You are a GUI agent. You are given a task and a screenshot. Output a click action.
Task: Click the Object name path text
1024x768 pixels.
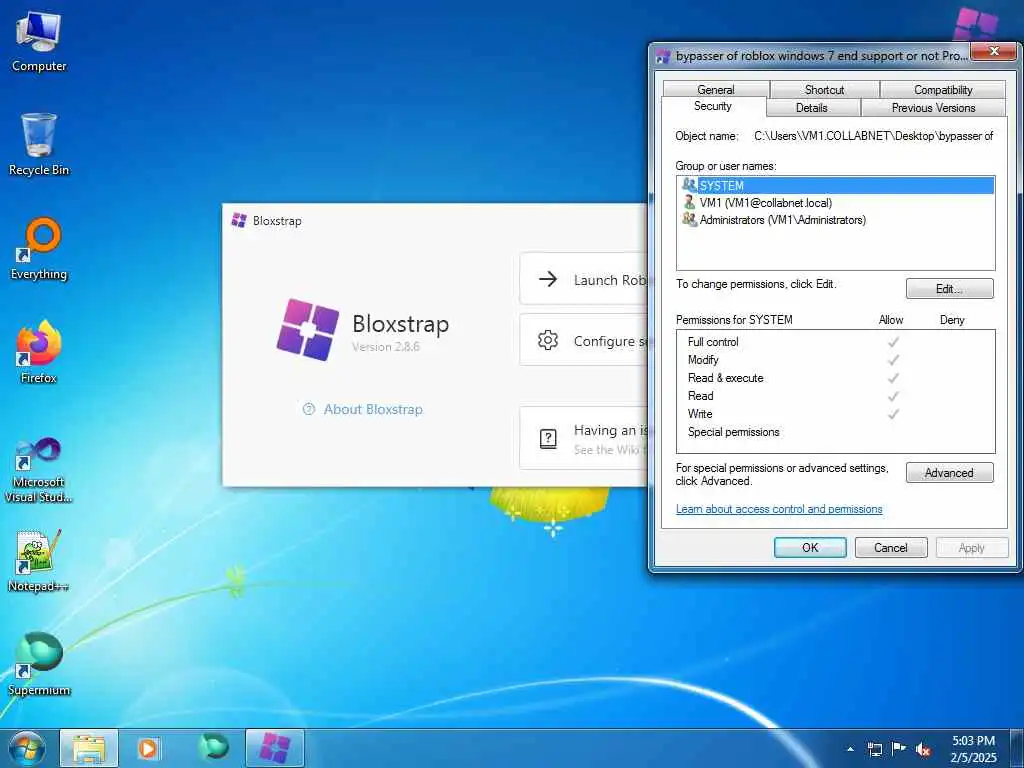[873, 136]
